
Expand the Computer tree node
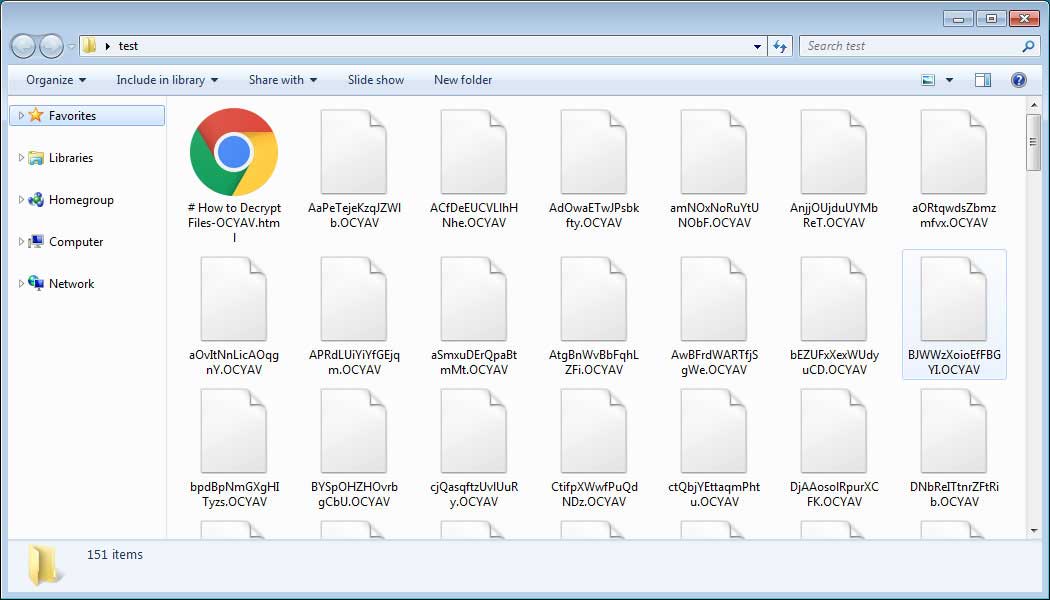(21, 241)
